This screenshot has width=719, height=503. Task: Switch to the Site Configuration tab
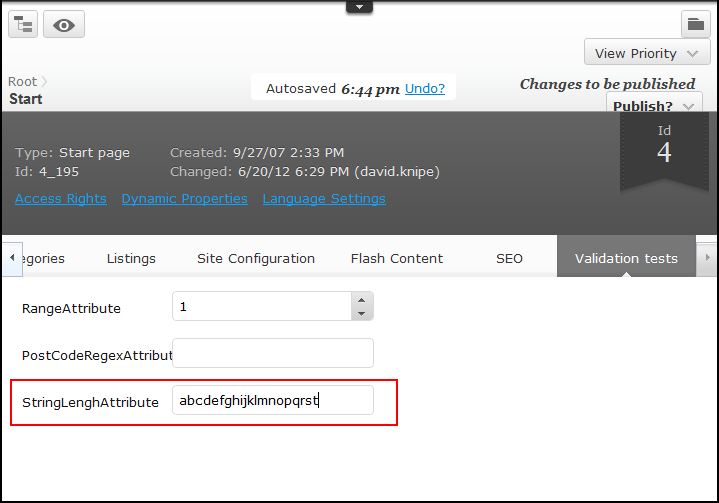pos(256,259)
